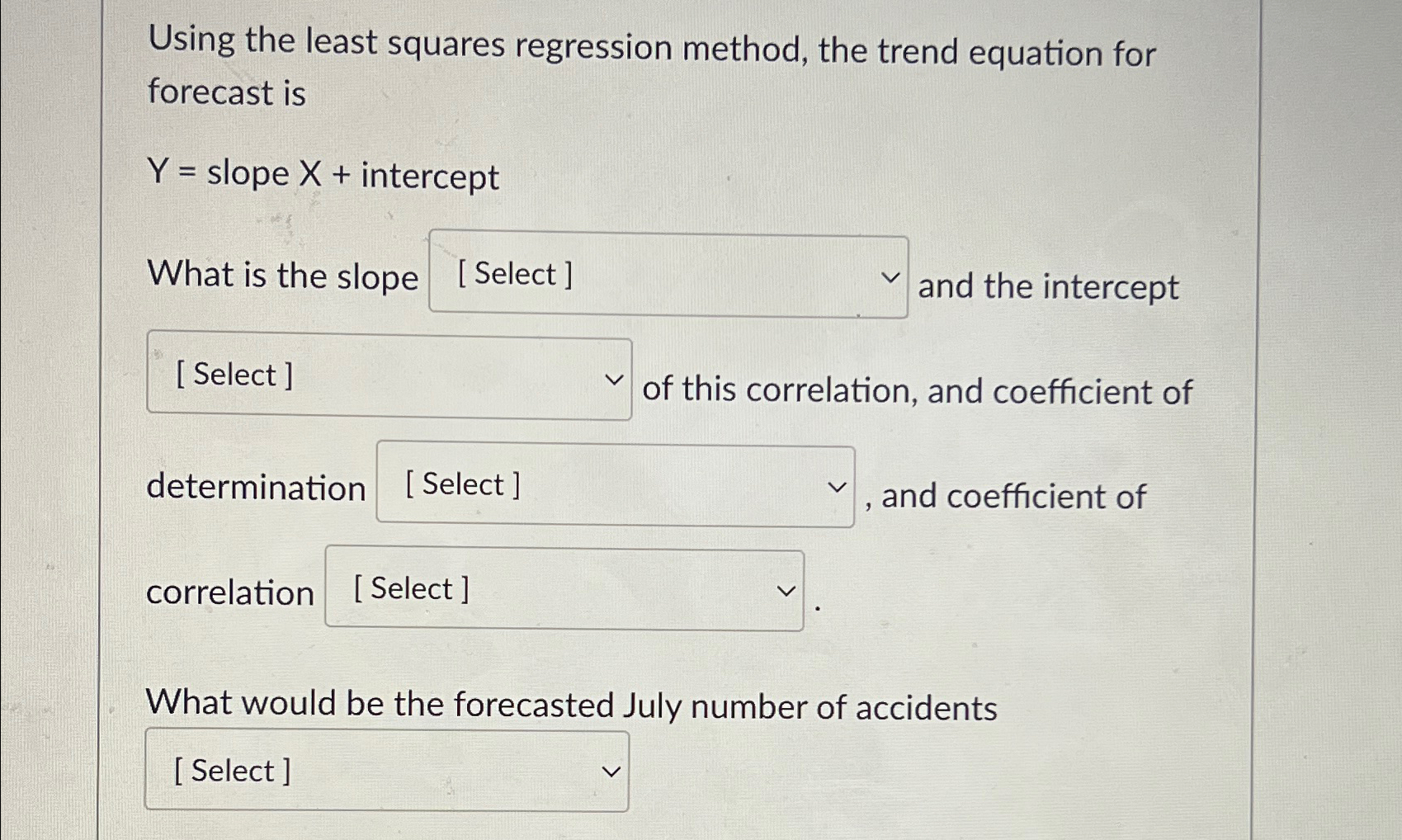This screenshot has width=1402, height=840.
Task: Click the Y = slope X + intercept equation
Action: [323, 174]
